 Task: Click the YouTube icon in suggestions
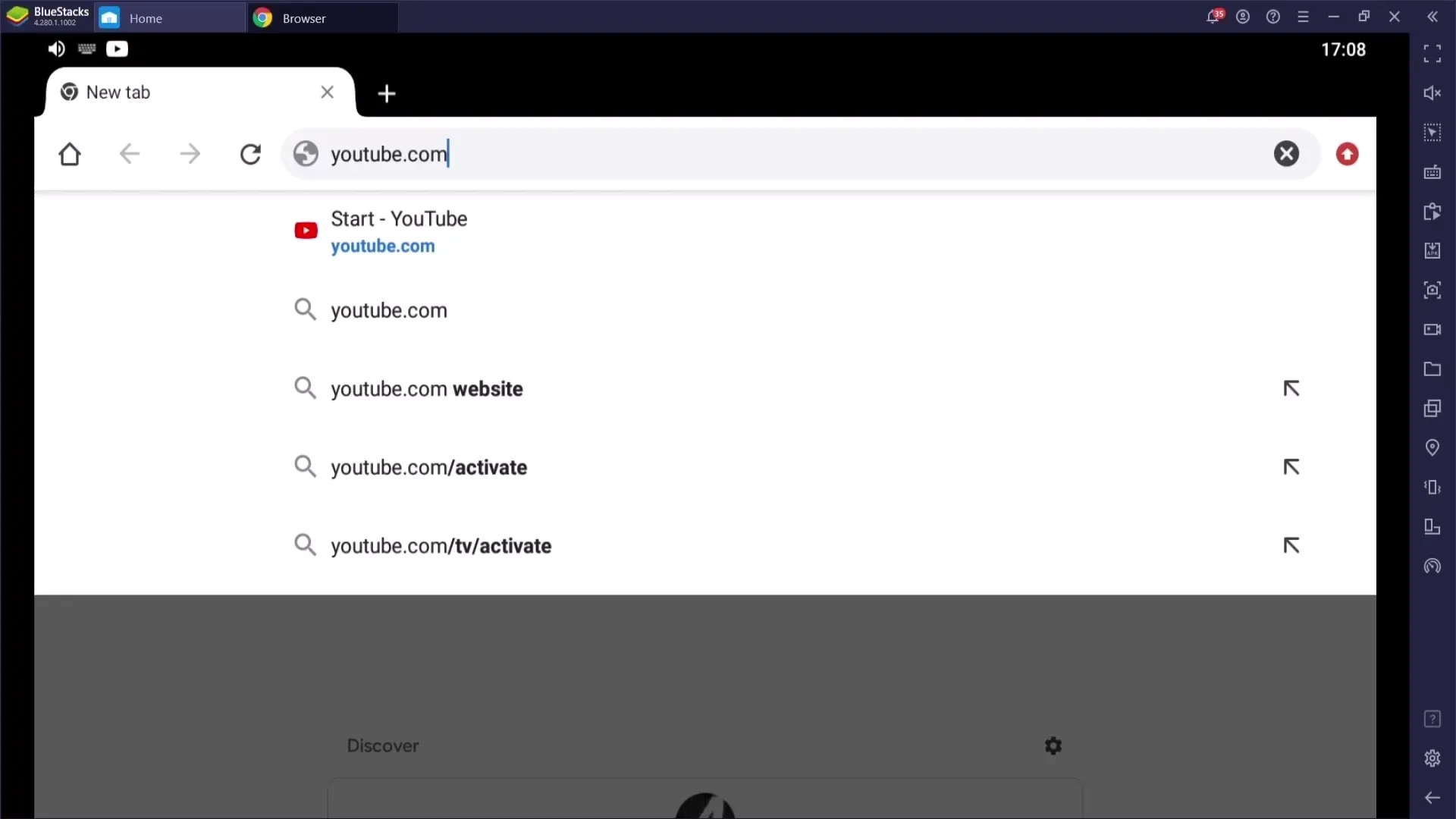[x=305, y=231]
